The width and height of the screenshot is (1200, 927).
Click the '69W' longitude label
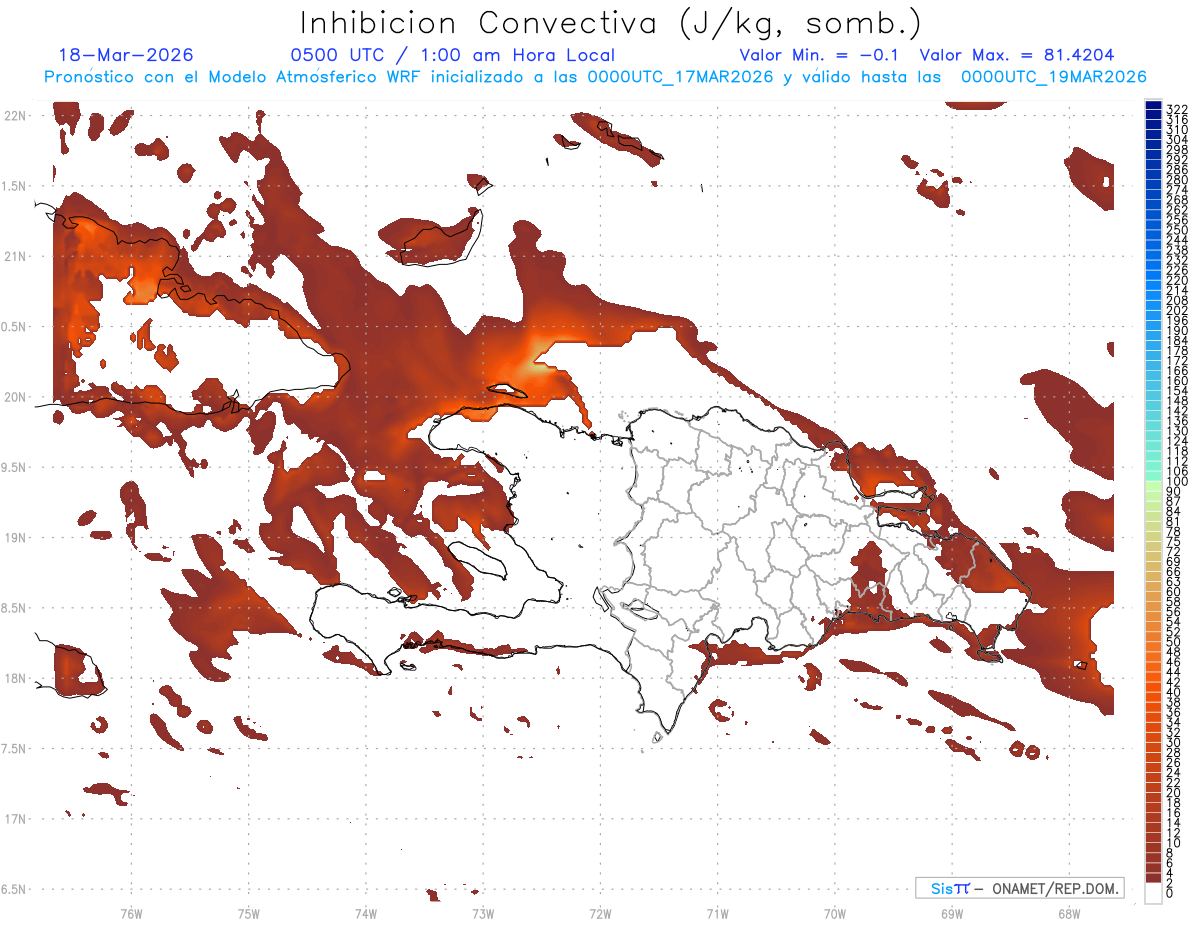pos(951,913)
